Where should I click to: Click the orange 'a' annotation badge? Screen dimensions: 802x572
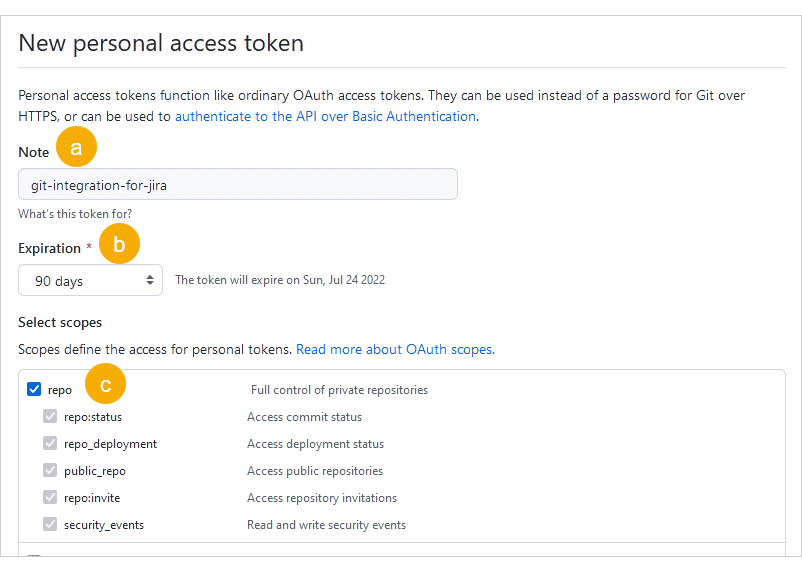point(76,149)
